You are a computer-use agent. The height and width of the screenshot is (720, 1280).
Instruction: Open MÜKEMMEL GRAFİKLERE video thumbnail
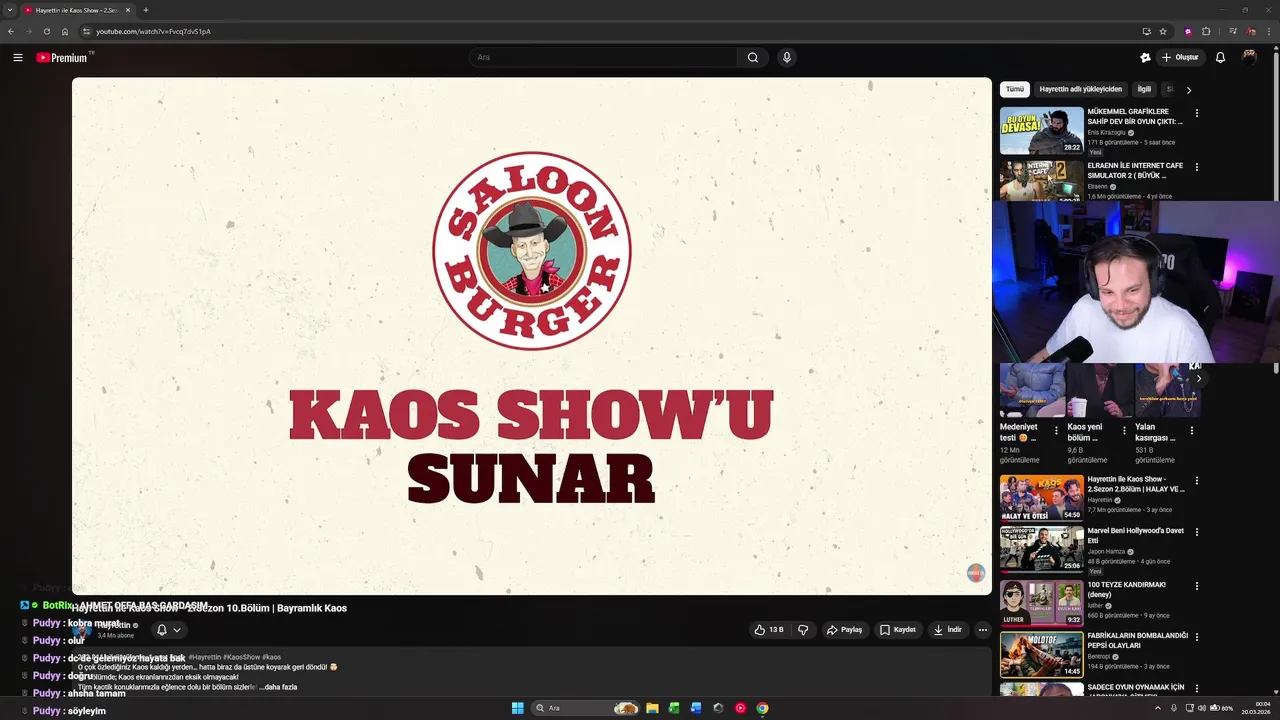1041,130
